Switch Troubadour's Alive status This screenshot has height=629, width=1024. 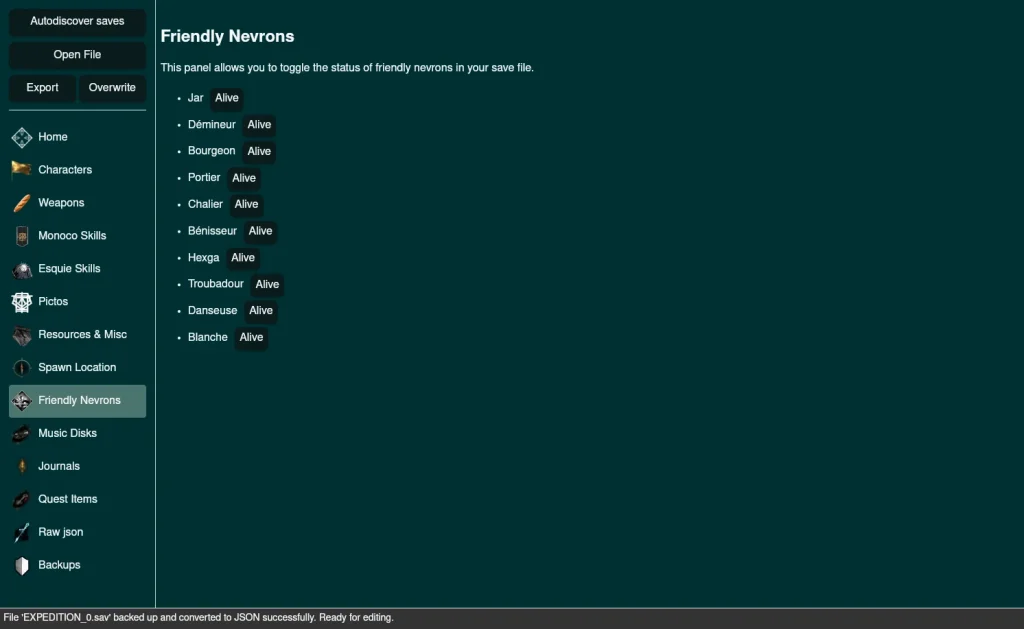click(x=267, y=284)
